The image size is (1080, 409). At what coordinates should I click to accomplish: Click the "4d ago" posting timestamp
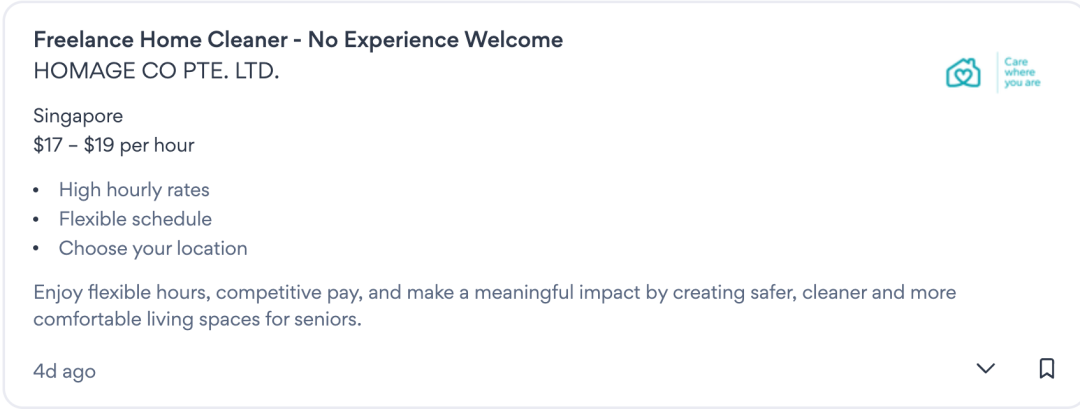pyautogui.click(x=64, y=371)
